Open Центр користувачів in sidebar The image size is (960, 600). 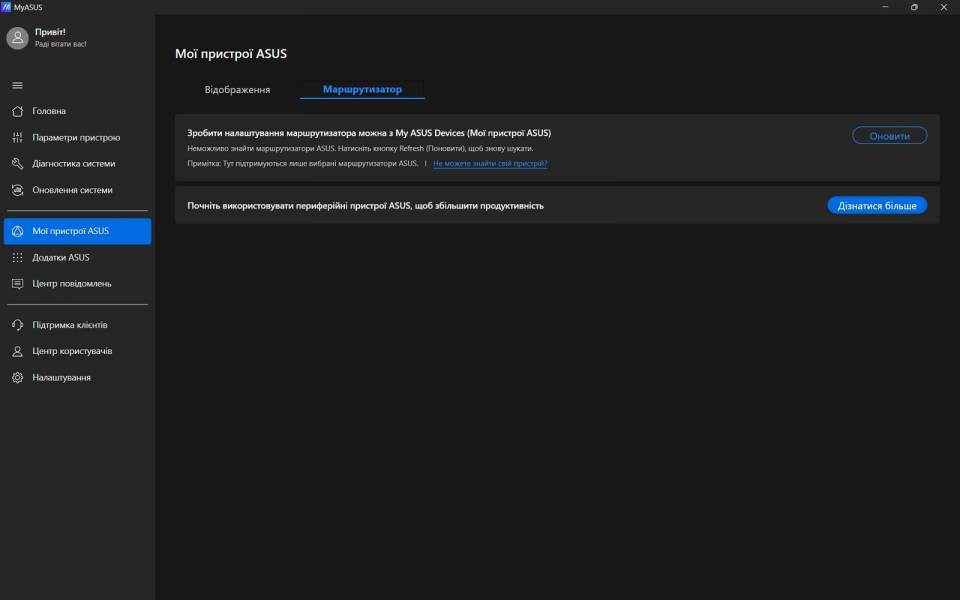pyautogui.click(x=77, y=351)
